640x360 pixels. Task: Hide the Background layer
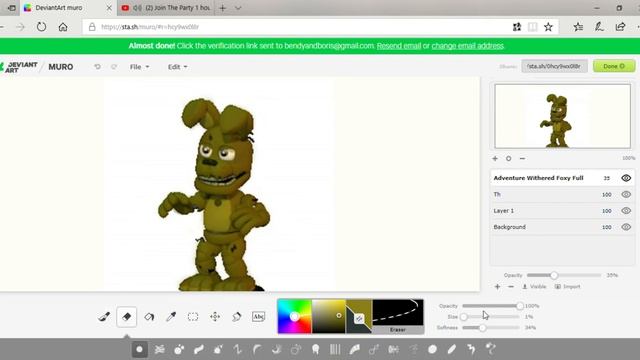coord(626,227)
